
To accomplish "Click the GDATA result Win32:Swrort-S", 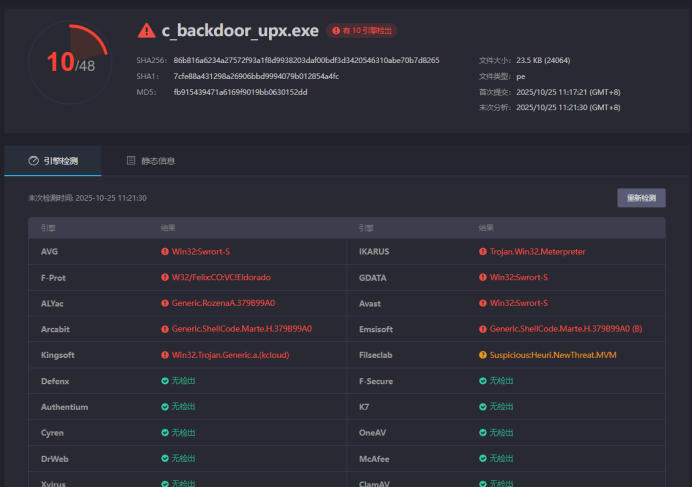I will tap(519, 277).
